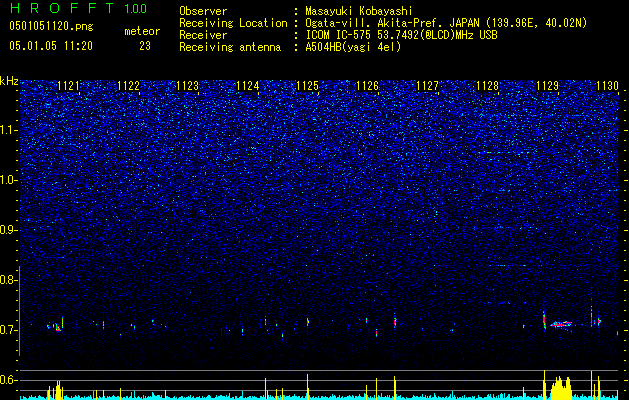The image size is (629, 400).
Task: Click the wide yellow intensity peak after 1129
Action: pyautogui.click(x=561, y=388)
